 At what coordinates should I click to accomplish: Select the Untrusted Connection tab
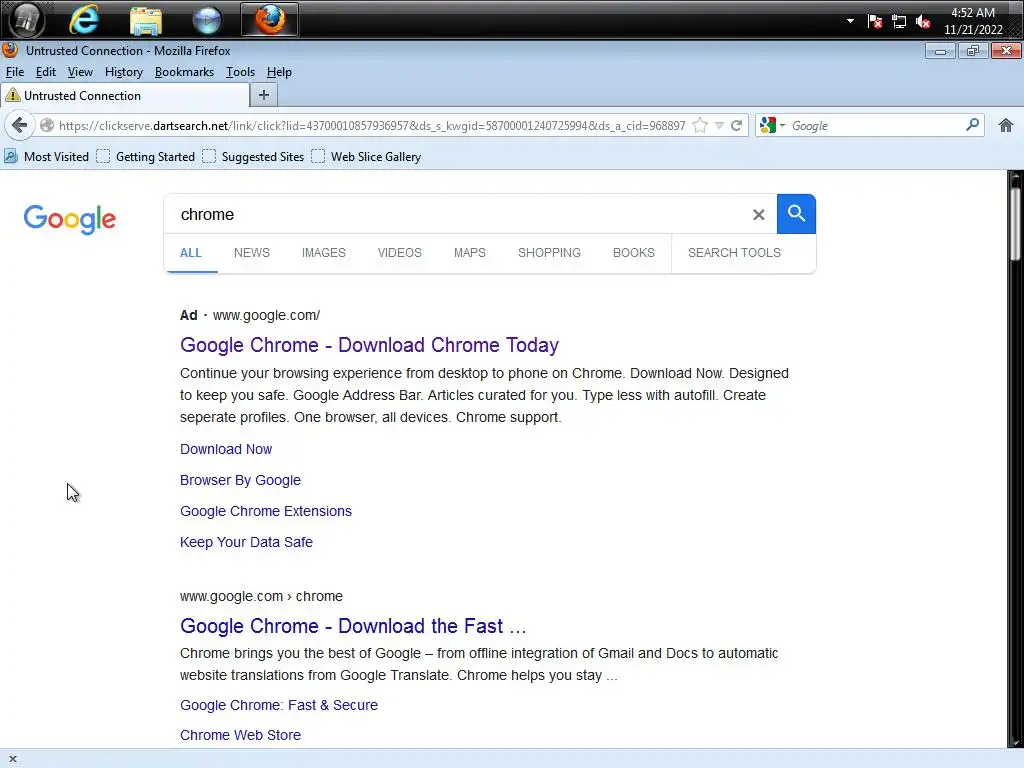(x=125, y=95)
